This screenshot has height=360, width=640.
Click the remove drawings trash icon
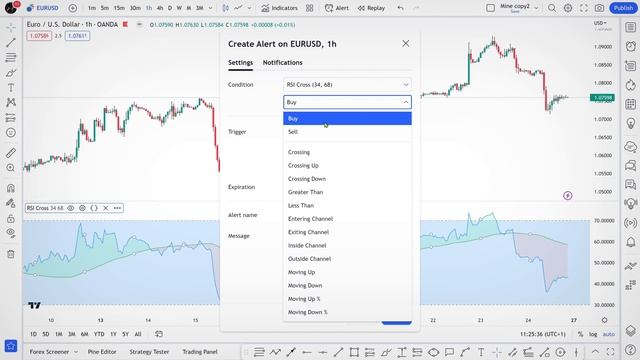pos(11,254)
